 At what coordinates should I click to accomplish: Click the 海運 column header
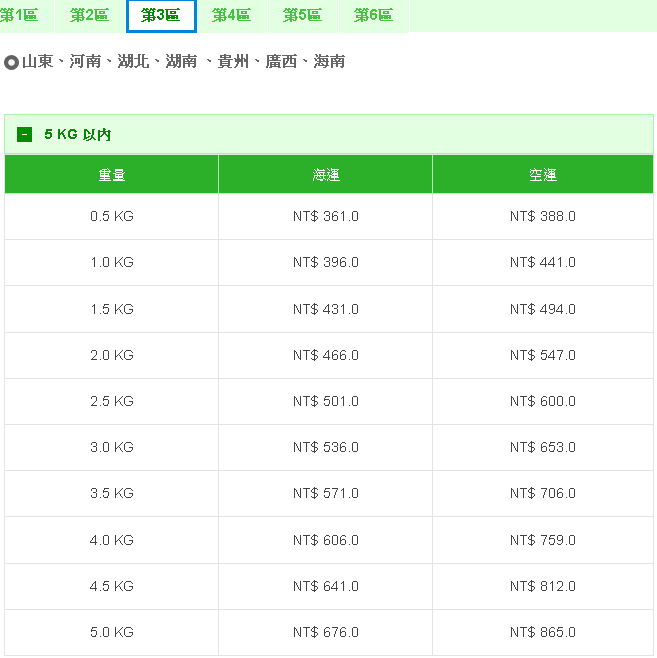tap(325, 175)
